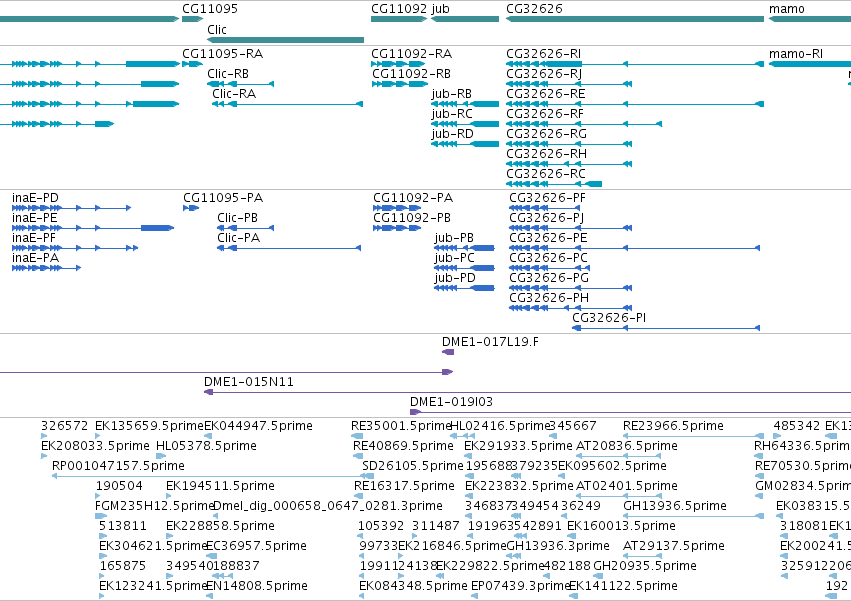Image resolution: width=851 pixels, height=601 pixels.
Task: Click protein label CG32626-PF
Action: tap(548, 198)
